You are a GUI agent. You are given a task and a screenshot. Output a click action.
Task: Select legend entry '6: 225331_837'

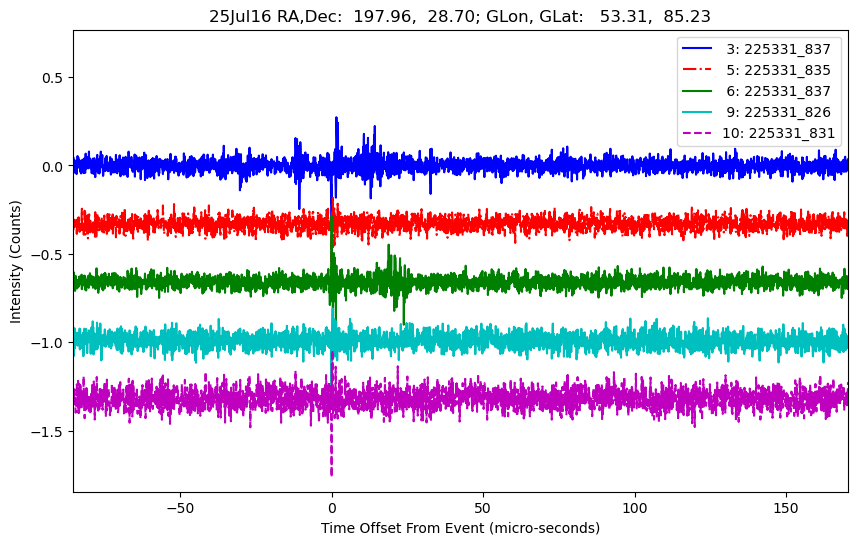[779, 91]
